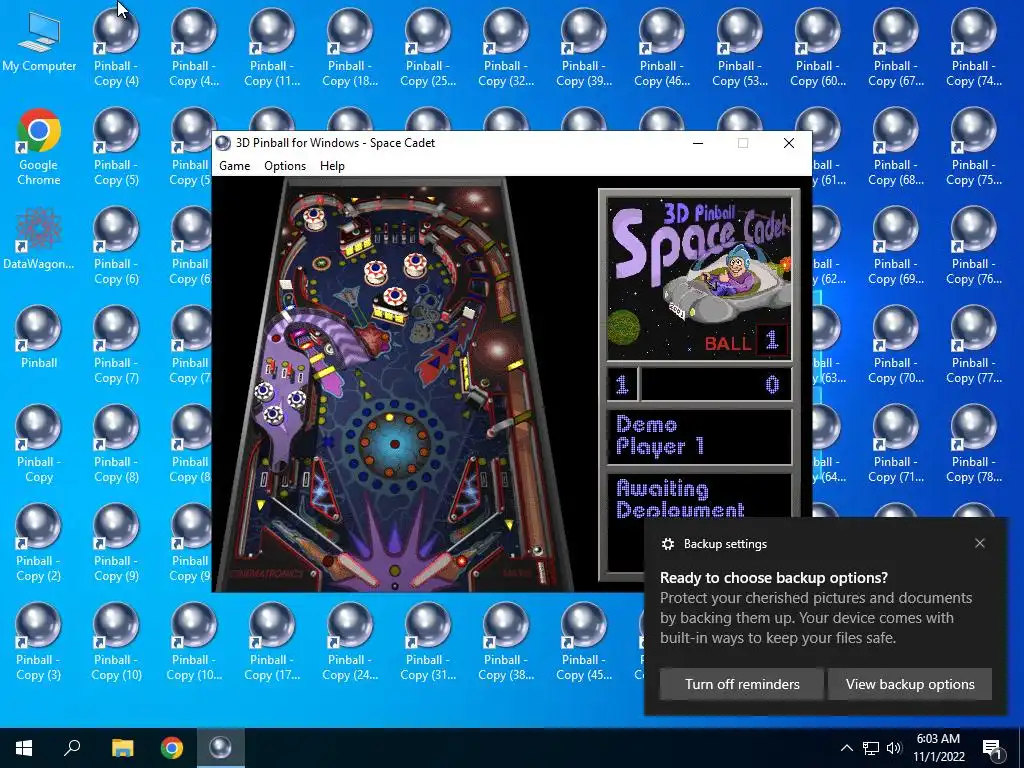Open network status tray icon
Screen dimensions: 1024x768
(x=871, y=748)
